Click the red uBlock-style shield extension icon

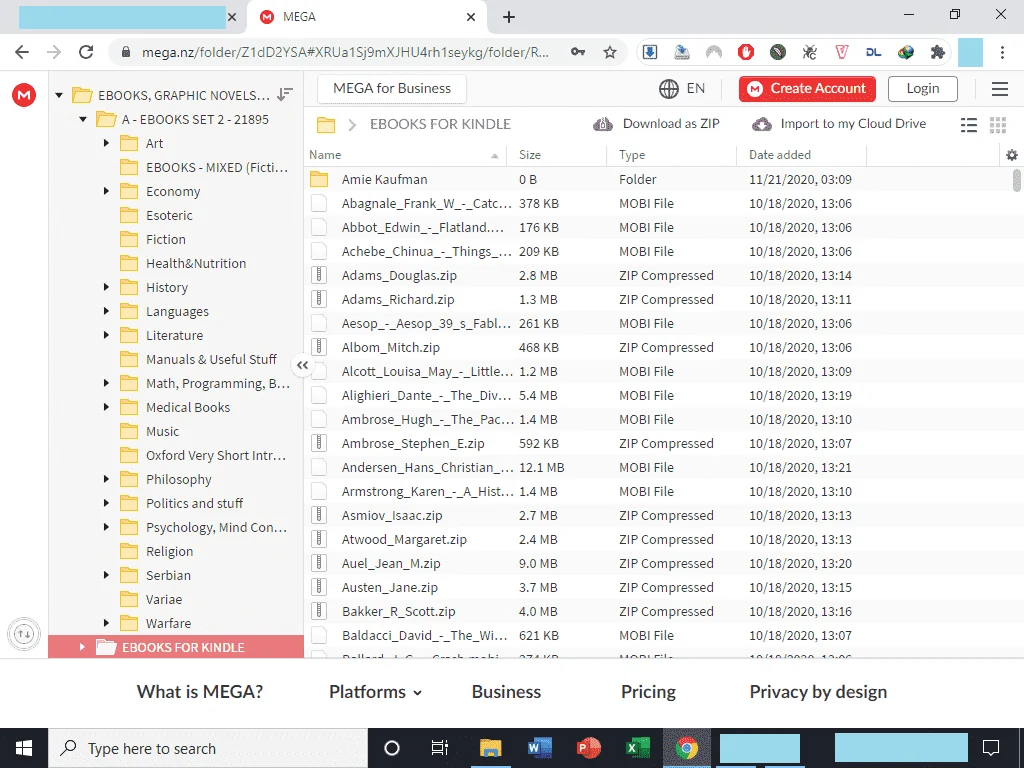pyautogui.click(x=746, y=52)
